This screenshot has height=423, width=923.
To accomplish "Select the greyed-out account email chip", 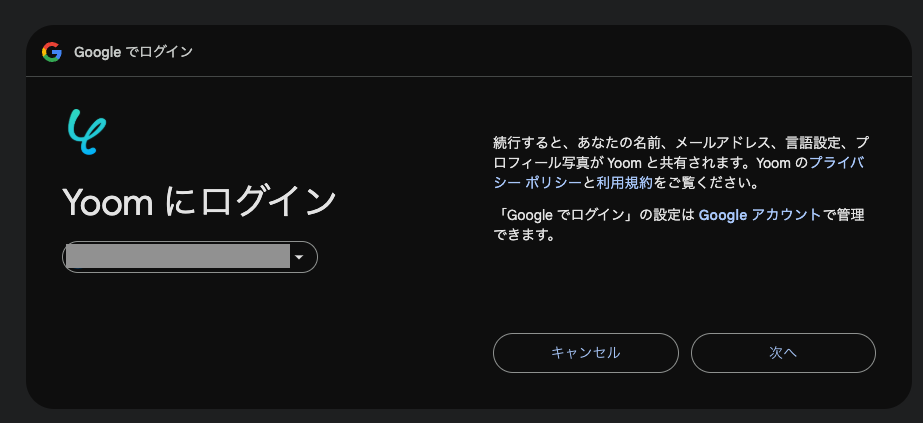I will click(190, 257).
